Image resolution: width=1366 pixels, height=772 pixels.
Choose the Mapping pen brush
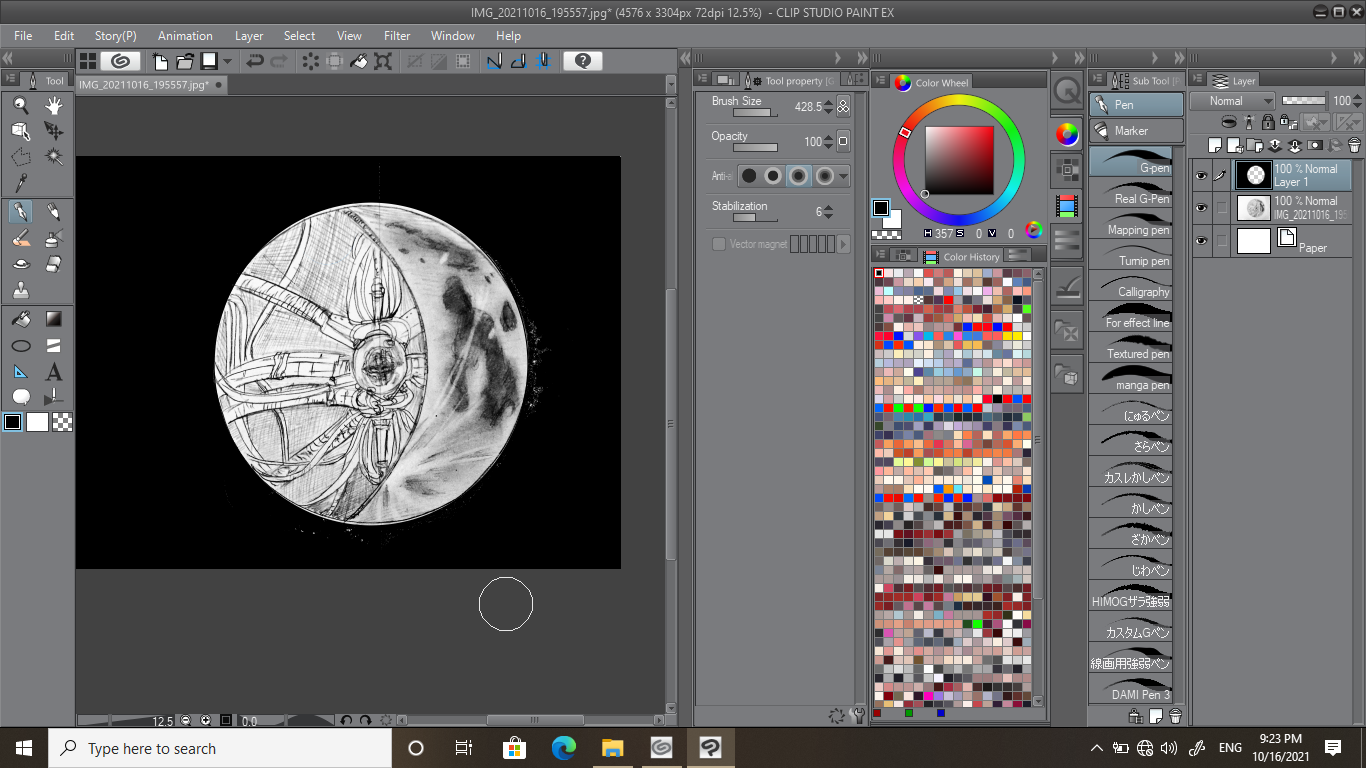(1130, 223)
